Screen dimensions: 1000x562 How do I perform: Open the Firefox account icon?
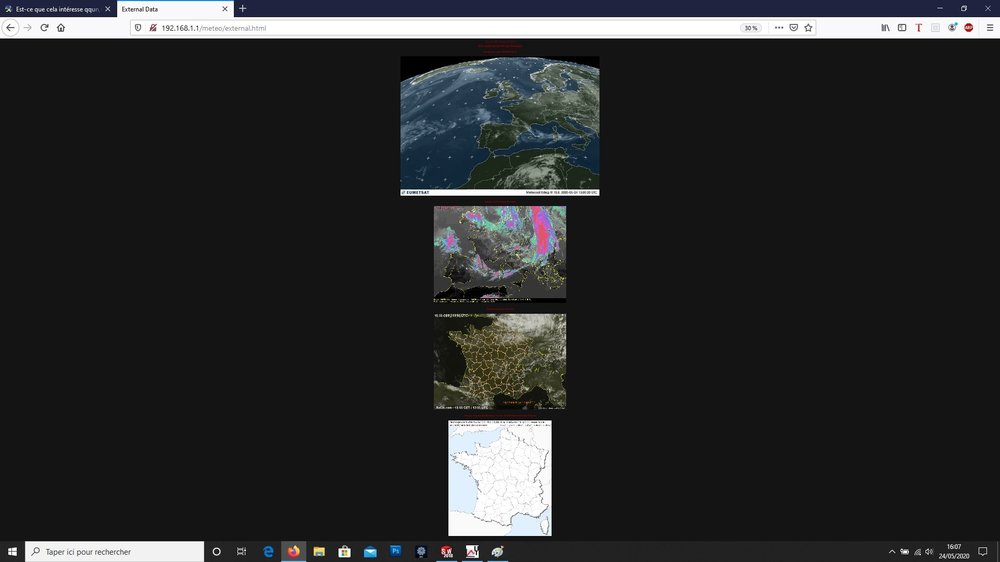(x=952, y=27)
